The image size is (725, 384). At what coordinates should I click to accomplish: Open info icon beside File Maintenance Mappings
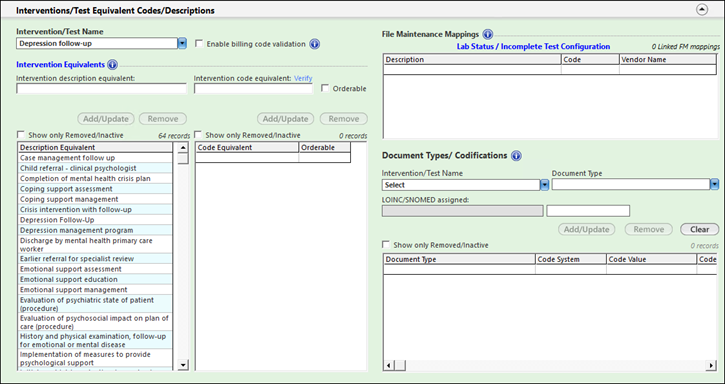pyautogui.click(x=487, y=34)
